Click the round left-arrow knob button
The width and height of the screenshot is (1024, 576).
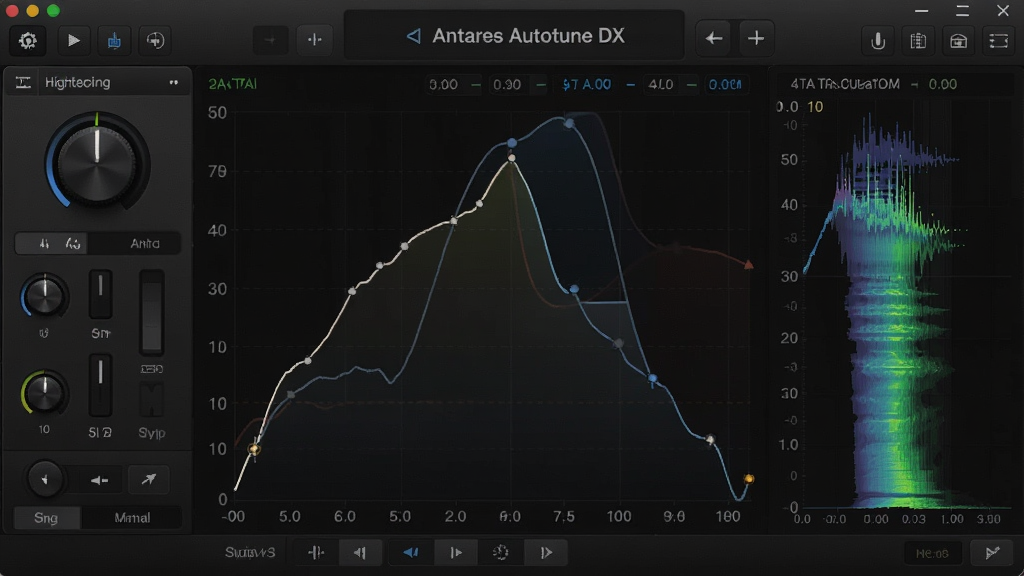click(45, 479)
